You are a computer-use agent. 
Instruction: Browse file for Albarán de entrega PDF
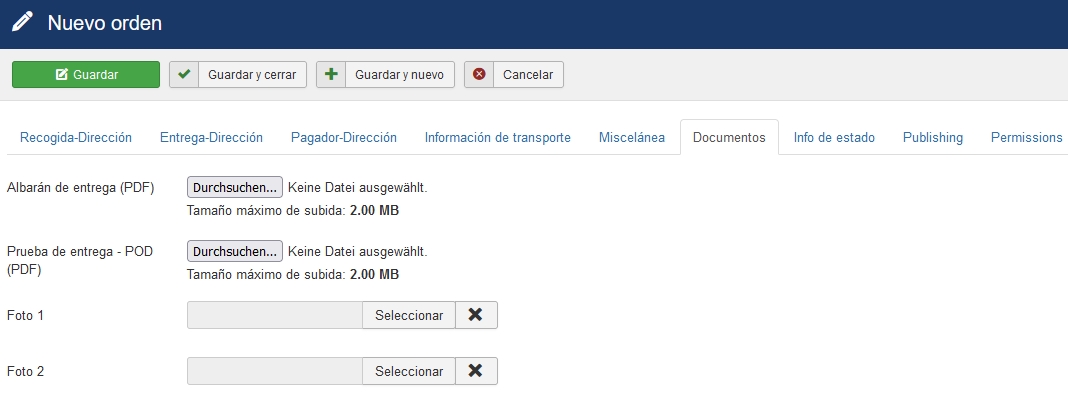tap(235, 187)
